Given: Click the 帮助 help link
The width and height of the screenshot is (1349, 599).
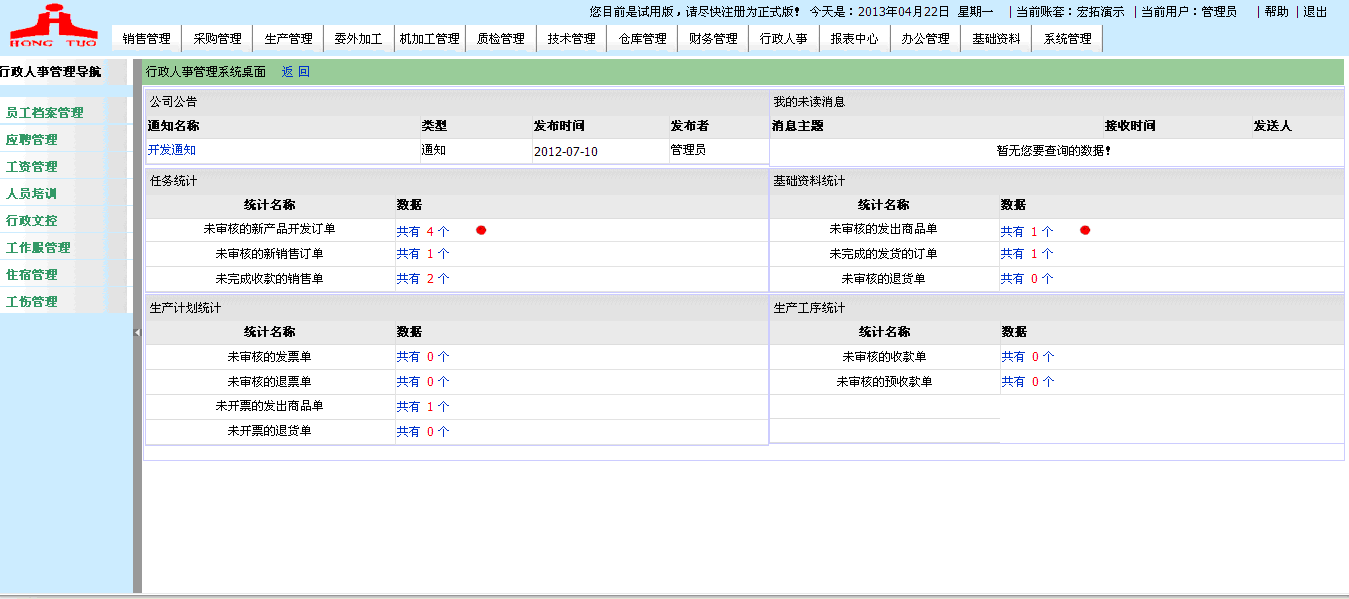Looking at the screenshot, I should 1276,12.
